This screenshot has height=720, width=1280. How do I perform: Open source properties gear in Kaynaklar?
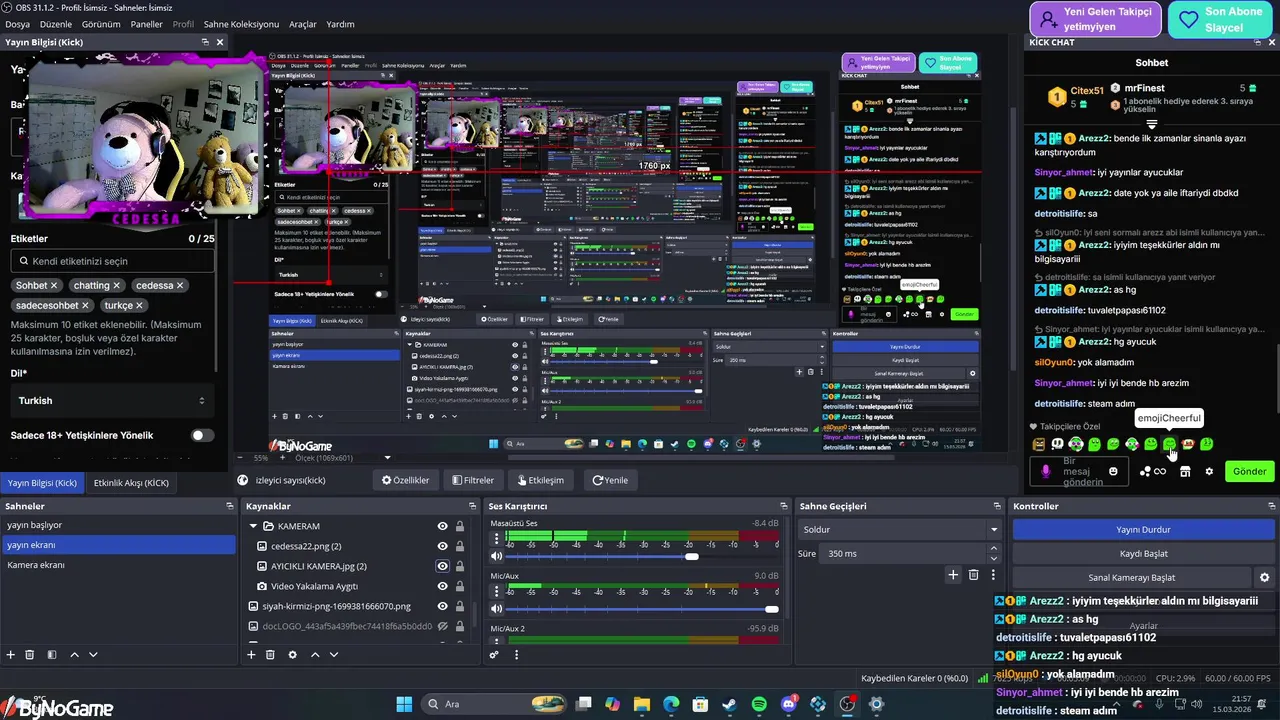coord(292,655)
